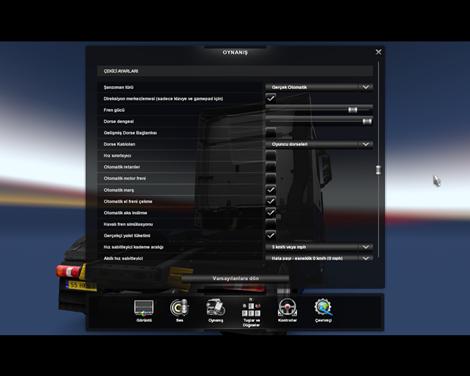
Task: Open the Akıllı hız sabitleyici dropdown
Action: [319, 258]
